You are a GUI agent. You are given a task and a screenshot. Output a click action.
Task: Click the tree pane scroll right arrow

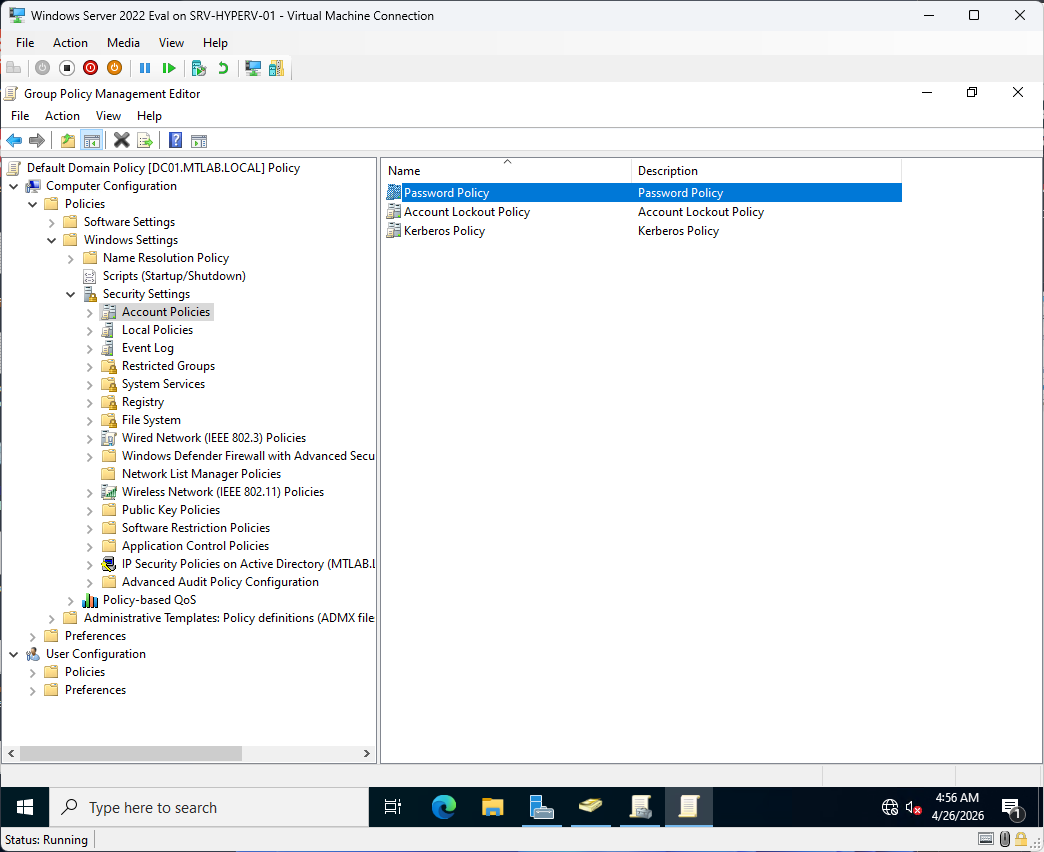point(366,753)
